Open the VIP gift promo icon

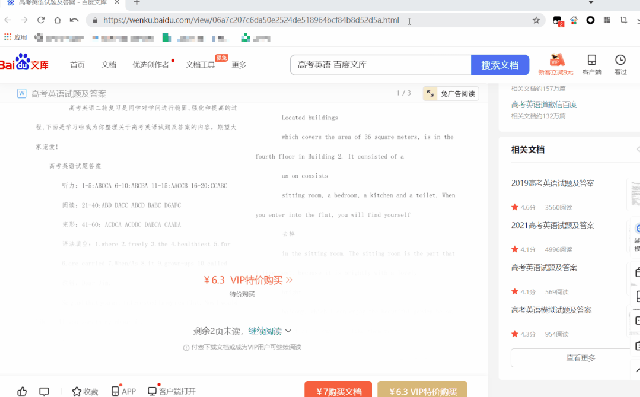556,64
